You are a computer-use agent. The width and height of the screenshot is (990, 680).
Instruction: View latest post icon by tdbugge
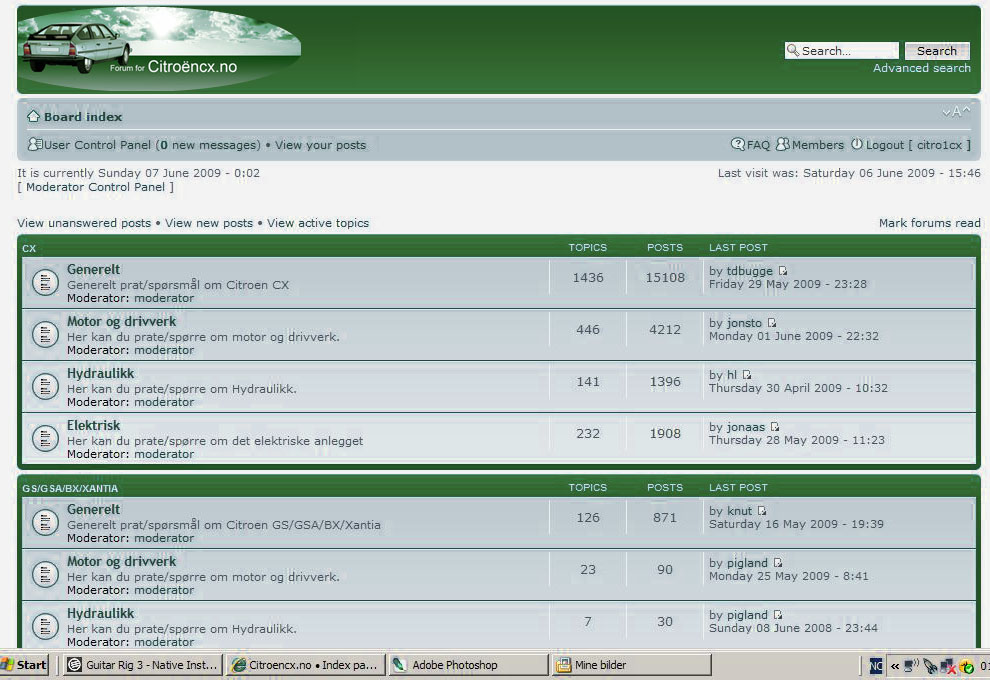click(782, 271)
